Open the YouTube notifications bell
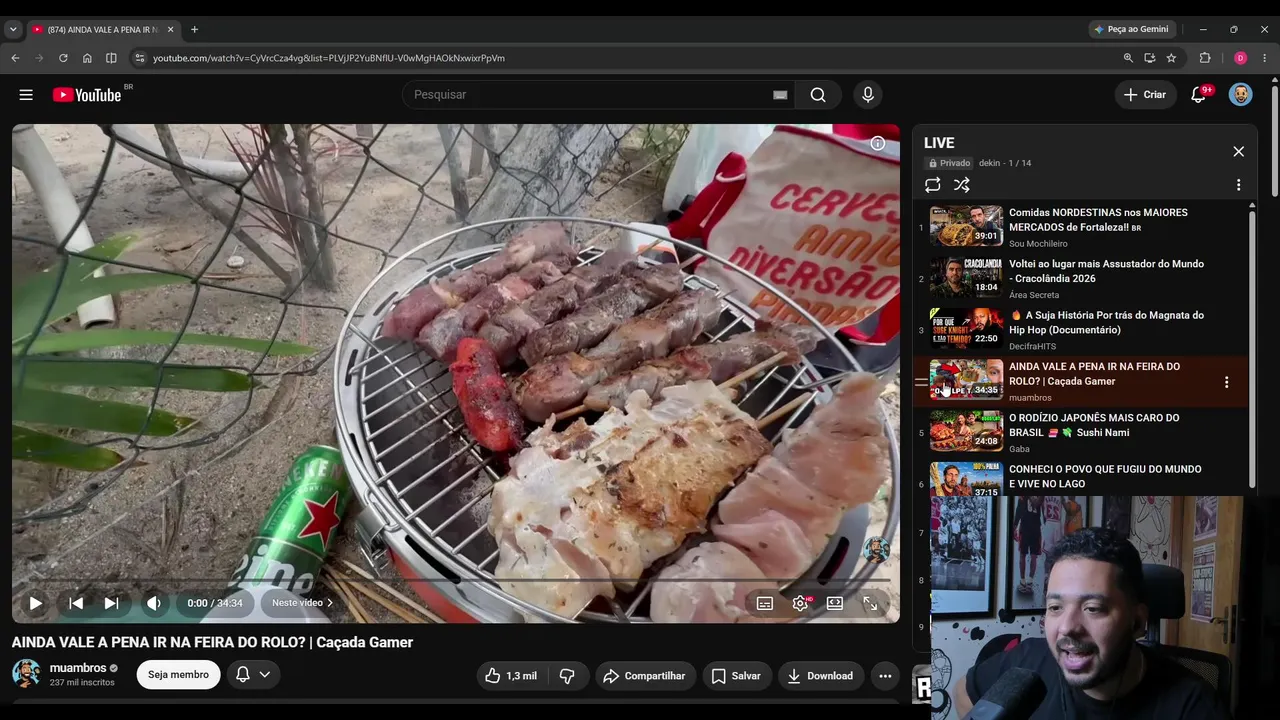Screen dimensions: 1280x720 click(x=1199, y=95)
